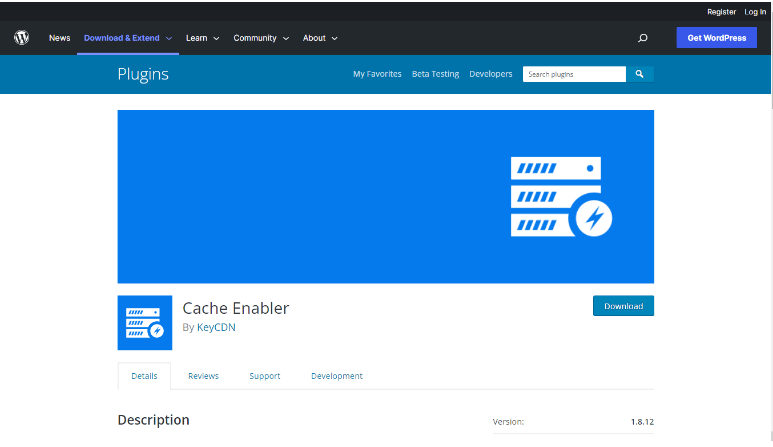Open the site search magnifier icon
Image resolution: width=773 pixels, height=447 pixels.
coord(642,38)
